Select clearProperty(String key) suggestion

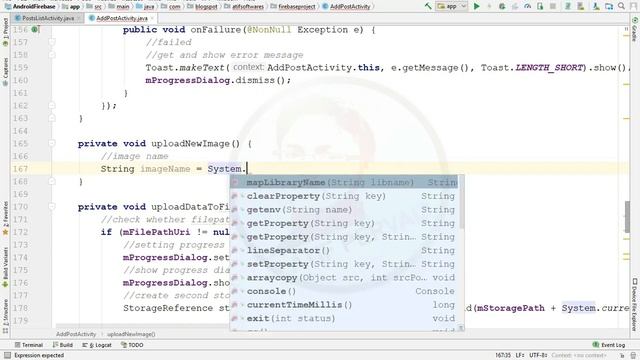click(344, 196)
